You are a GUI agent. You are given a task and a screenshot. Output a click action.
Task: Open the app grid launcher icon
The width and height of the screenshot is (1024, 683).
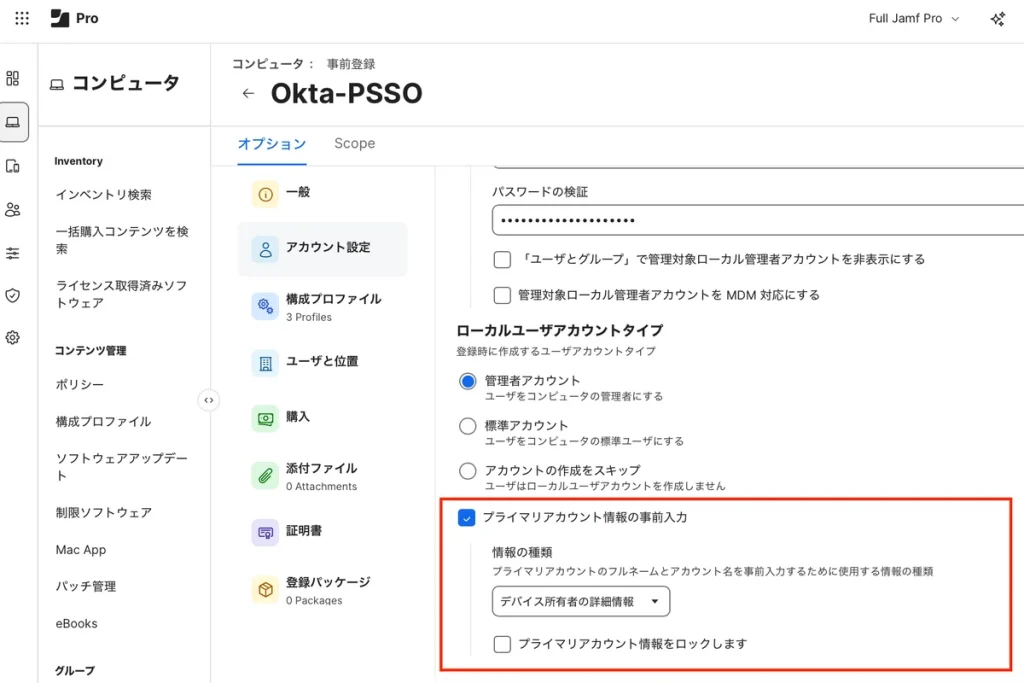pos(22,19)
